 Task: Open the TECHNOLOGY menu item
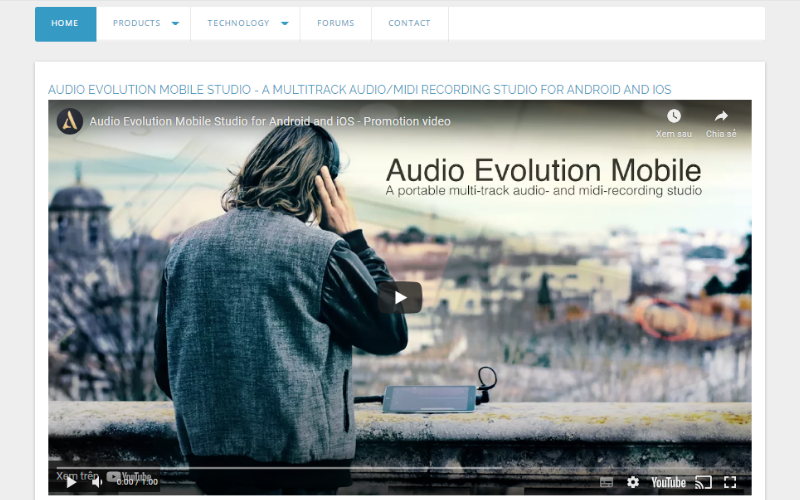tap(238, 23)
